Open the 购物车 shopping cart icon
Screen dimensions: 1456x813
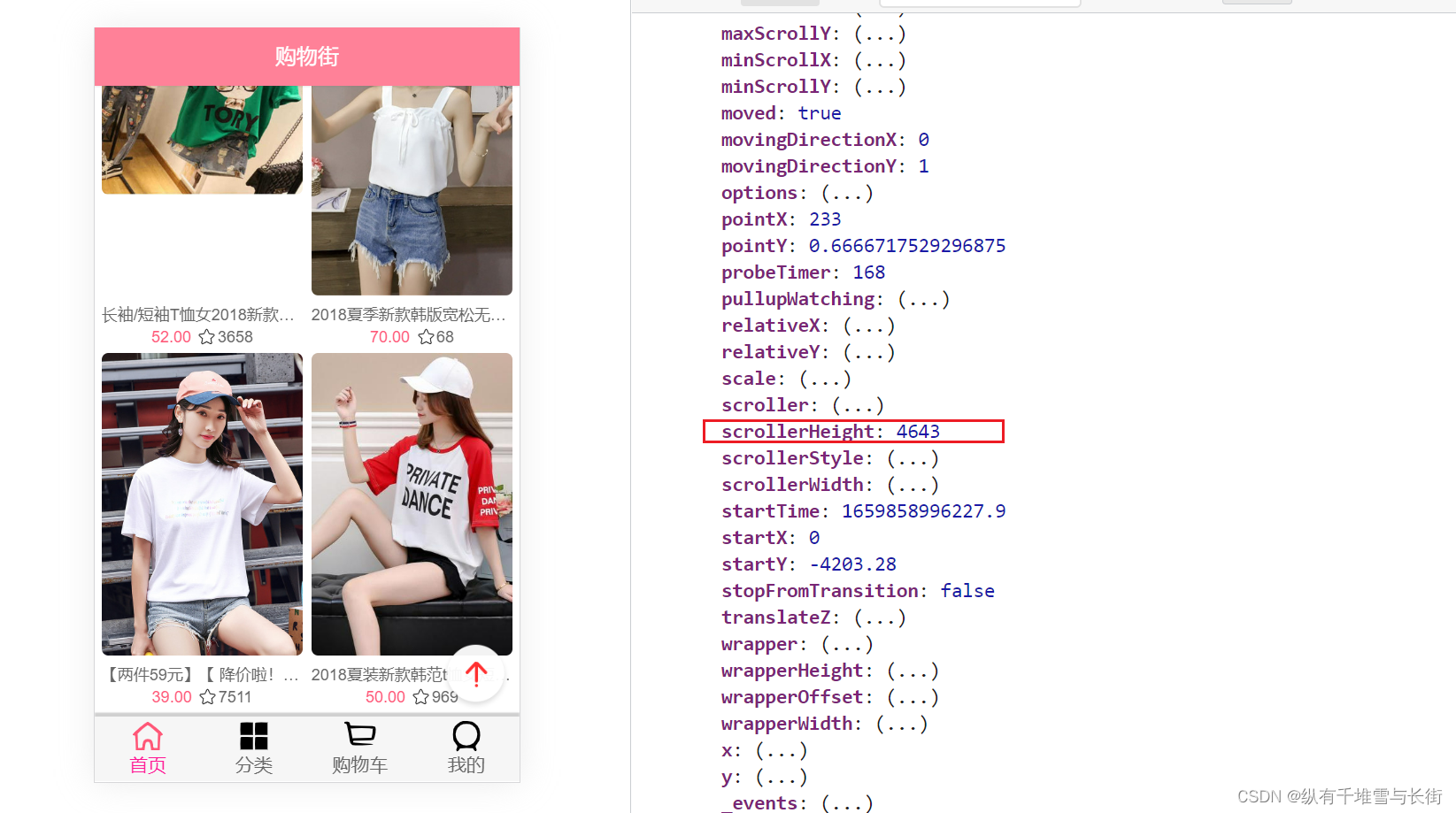tap(360, 735)
